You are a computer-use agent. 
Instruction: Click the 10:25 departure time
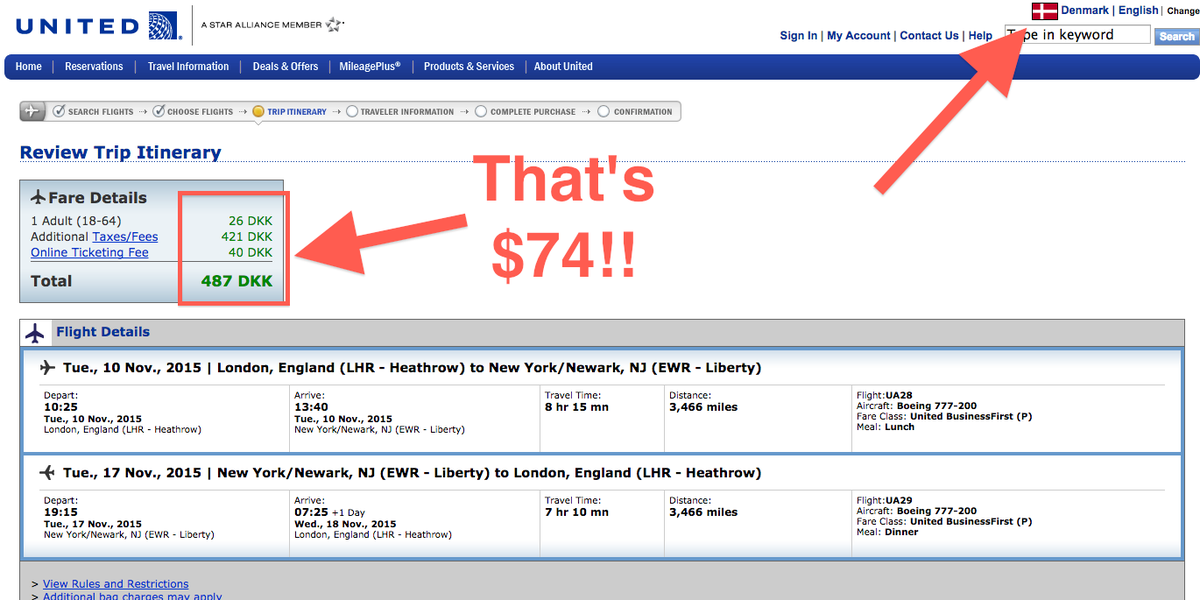59,408
